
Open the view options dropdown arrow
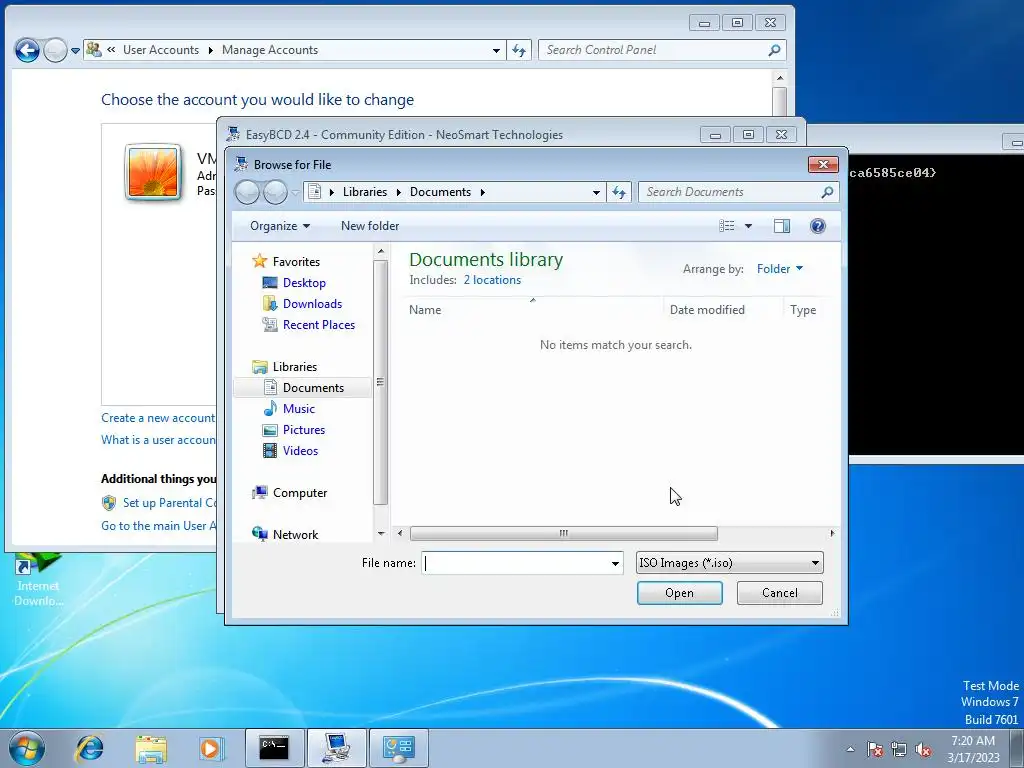click(748, 226)
